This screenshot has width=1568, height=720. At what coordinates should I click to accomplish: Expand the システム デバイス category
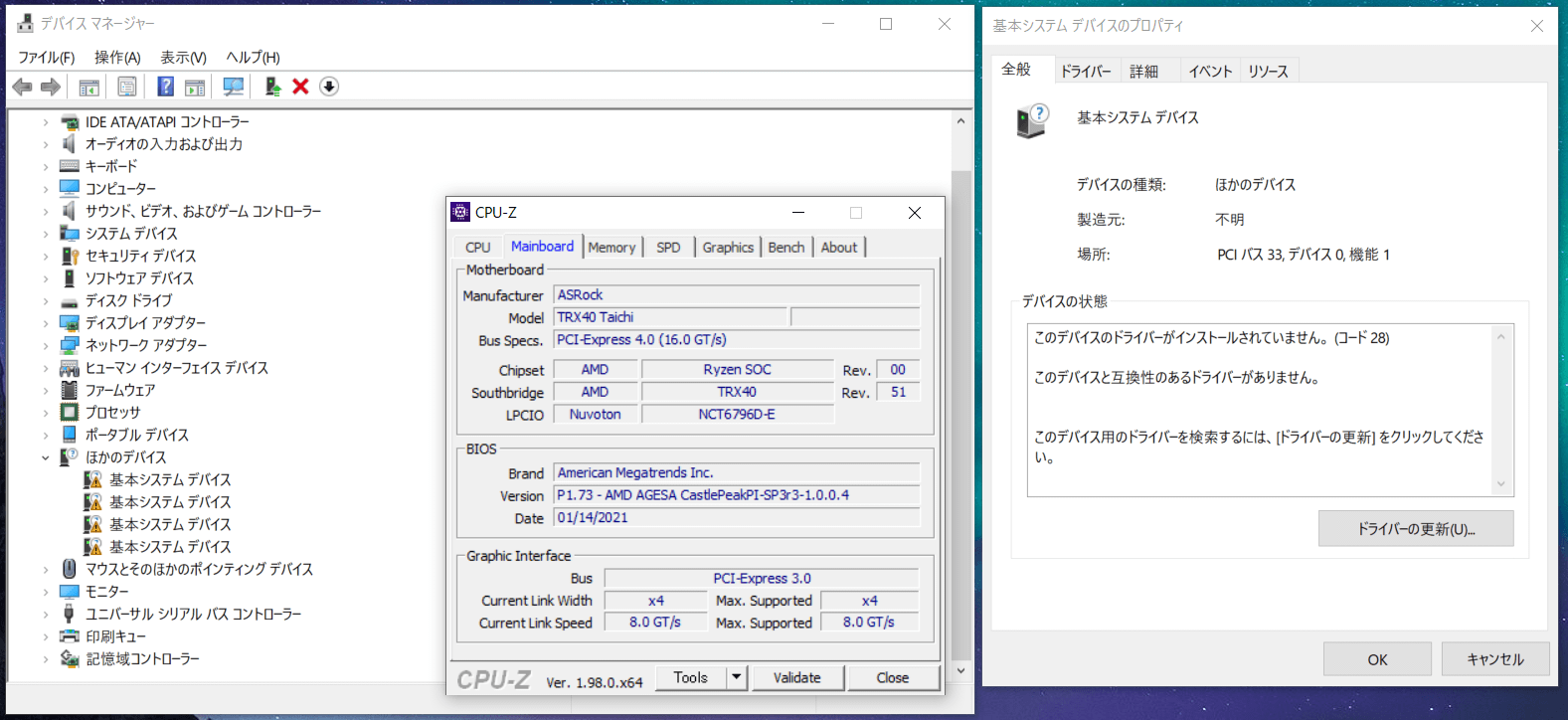46,234
